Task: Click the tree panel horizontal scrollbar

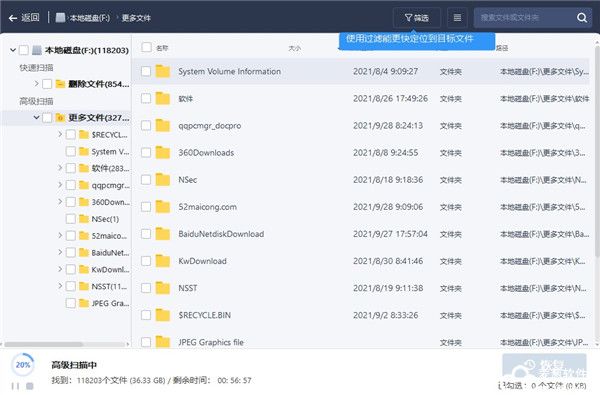Action: click(43, 344)
